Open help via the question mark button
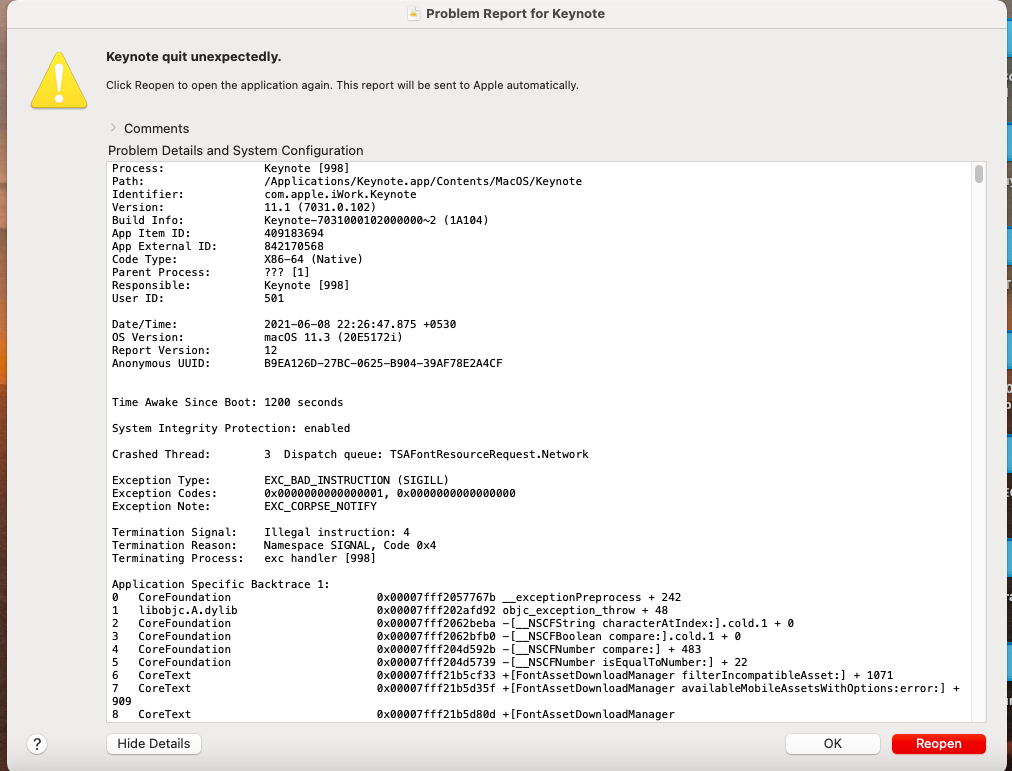Image resolution: width=1012 pixels, height=771 pixels. 37,743
